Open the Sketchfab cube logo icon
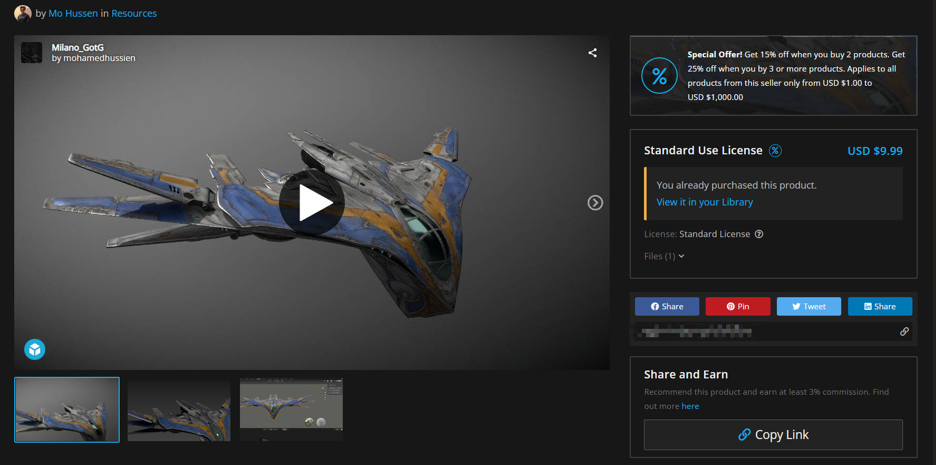The width and height of the screenshot is (936, 465). 35,349
